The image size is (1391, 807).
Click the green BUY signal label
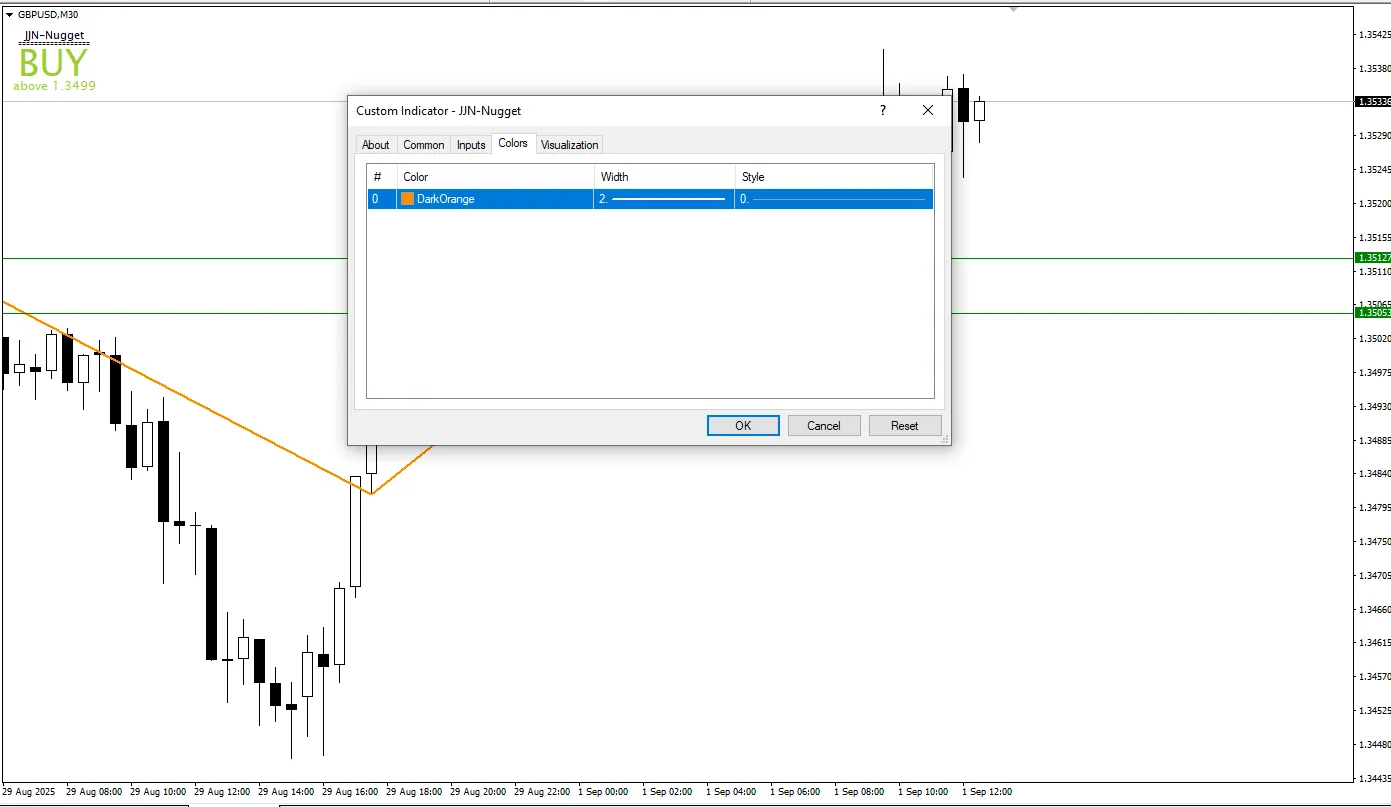click(54, 63)
